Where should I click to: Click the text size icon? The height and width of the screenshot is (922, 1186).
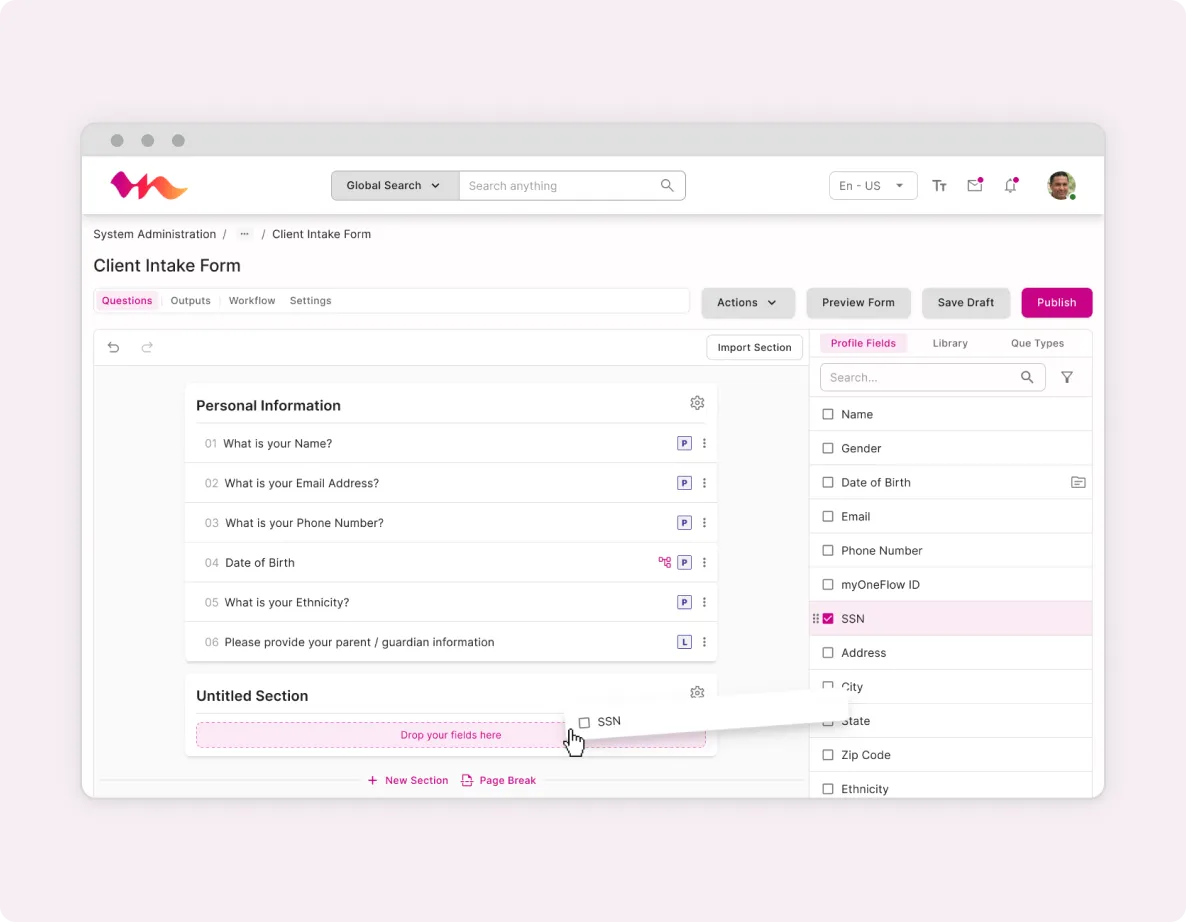coord(939,186)
